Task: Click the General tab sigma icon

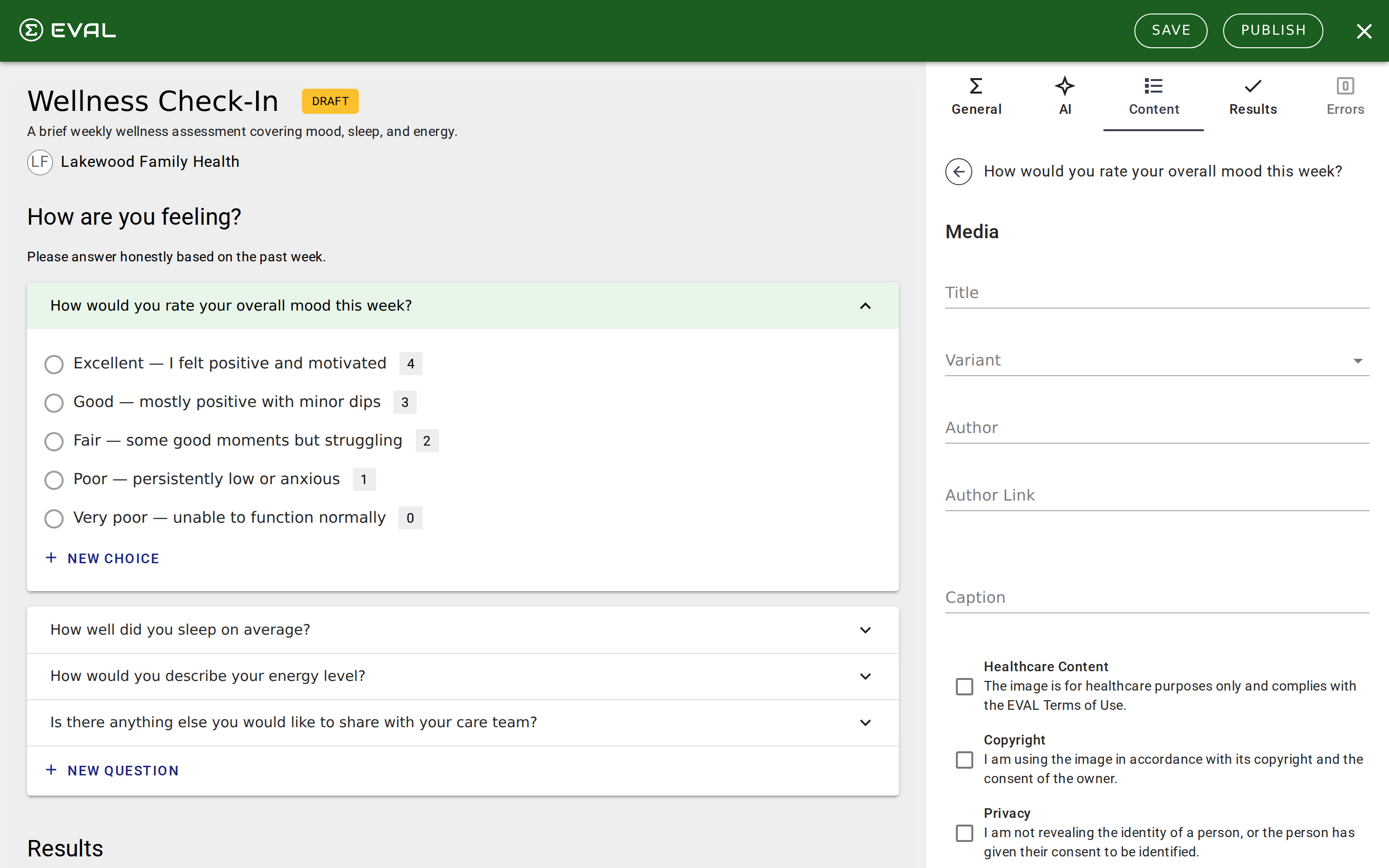Action: (976, 86)
